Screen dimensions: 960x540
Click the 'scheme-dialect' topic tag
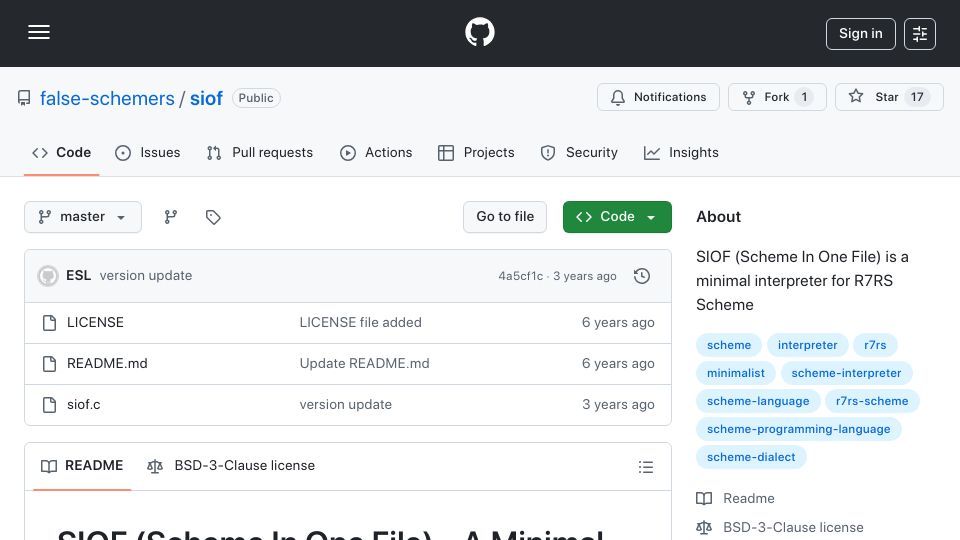(751, 458)
